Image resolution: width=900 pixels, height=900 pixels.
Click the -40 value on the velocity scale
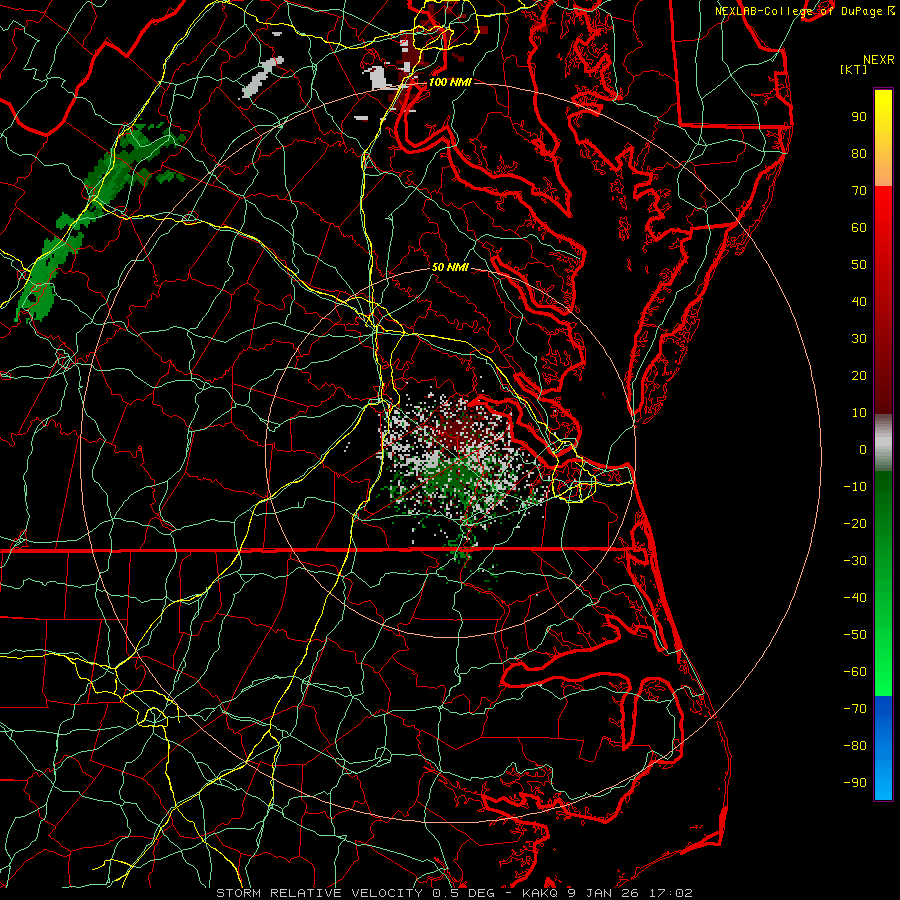point(855,598)
